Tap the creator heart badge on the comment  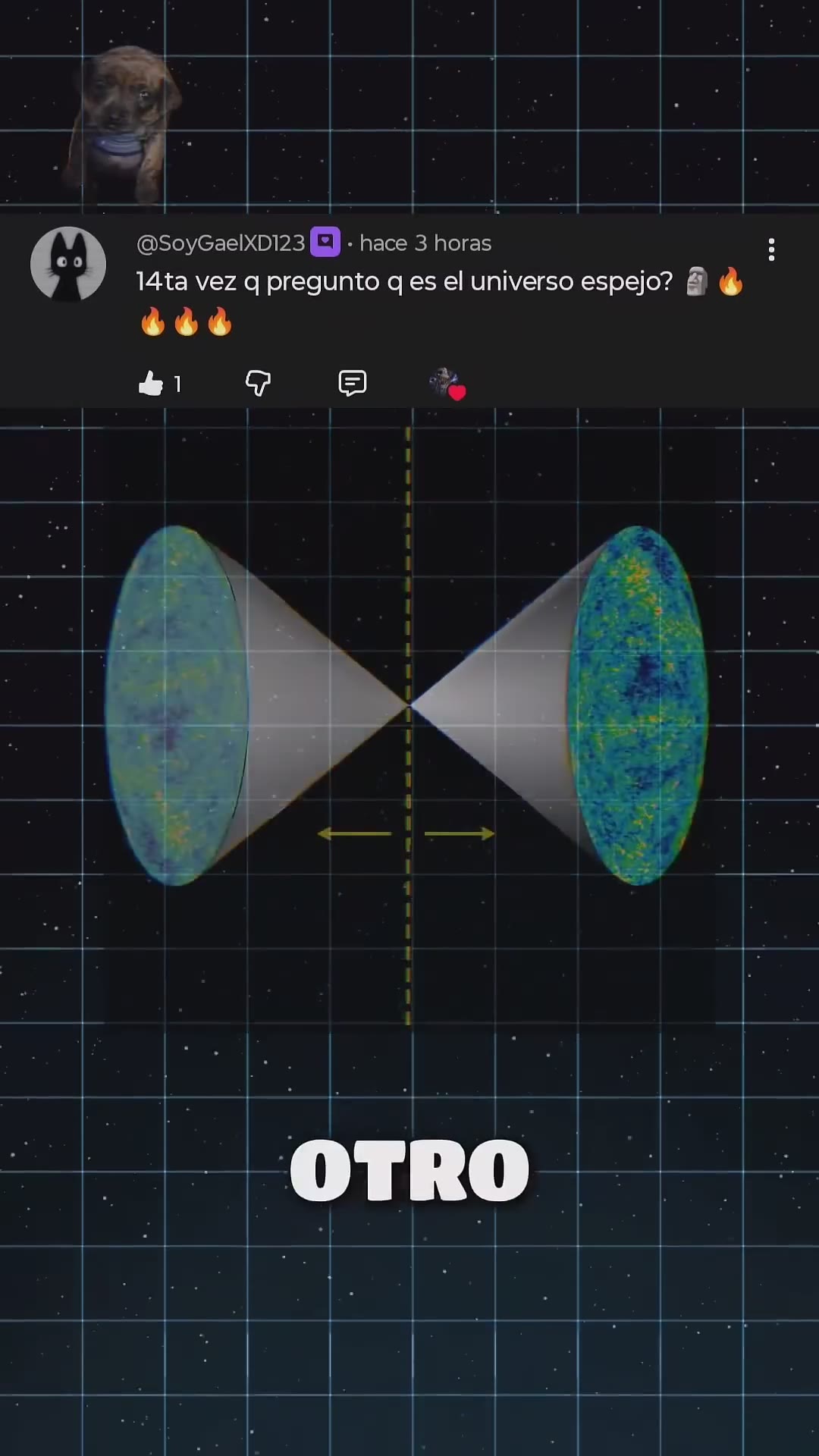447,384
